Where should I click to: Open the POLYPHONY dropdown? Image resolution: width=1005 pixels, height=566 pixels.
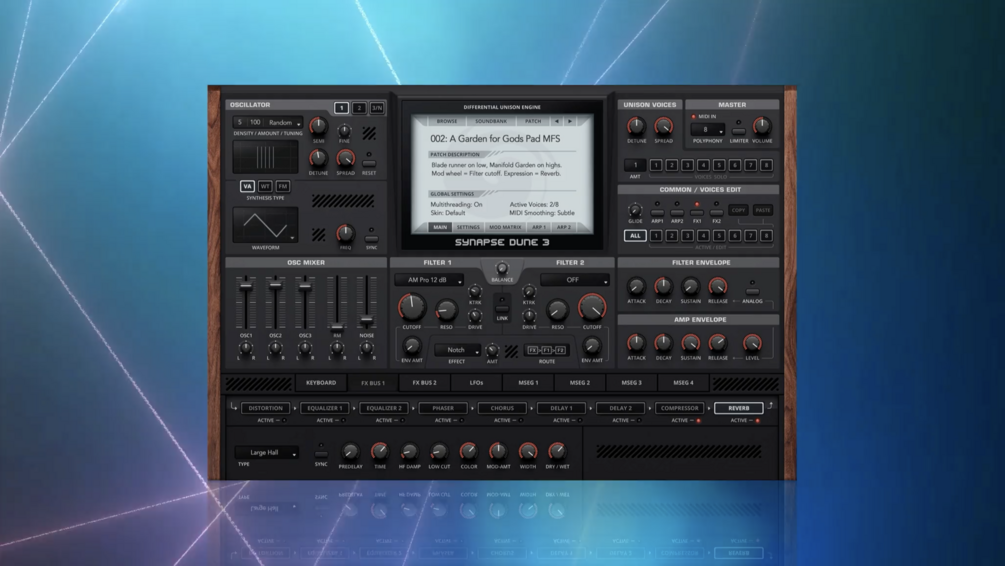click(x=707, y=129)
